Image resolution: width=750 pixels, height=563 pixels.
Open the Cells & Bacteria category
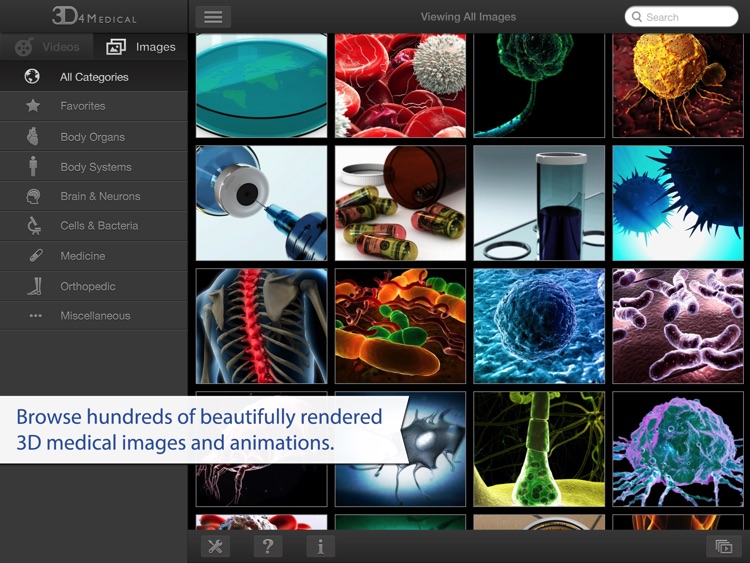pyautogui.click(x=94, y=226)
